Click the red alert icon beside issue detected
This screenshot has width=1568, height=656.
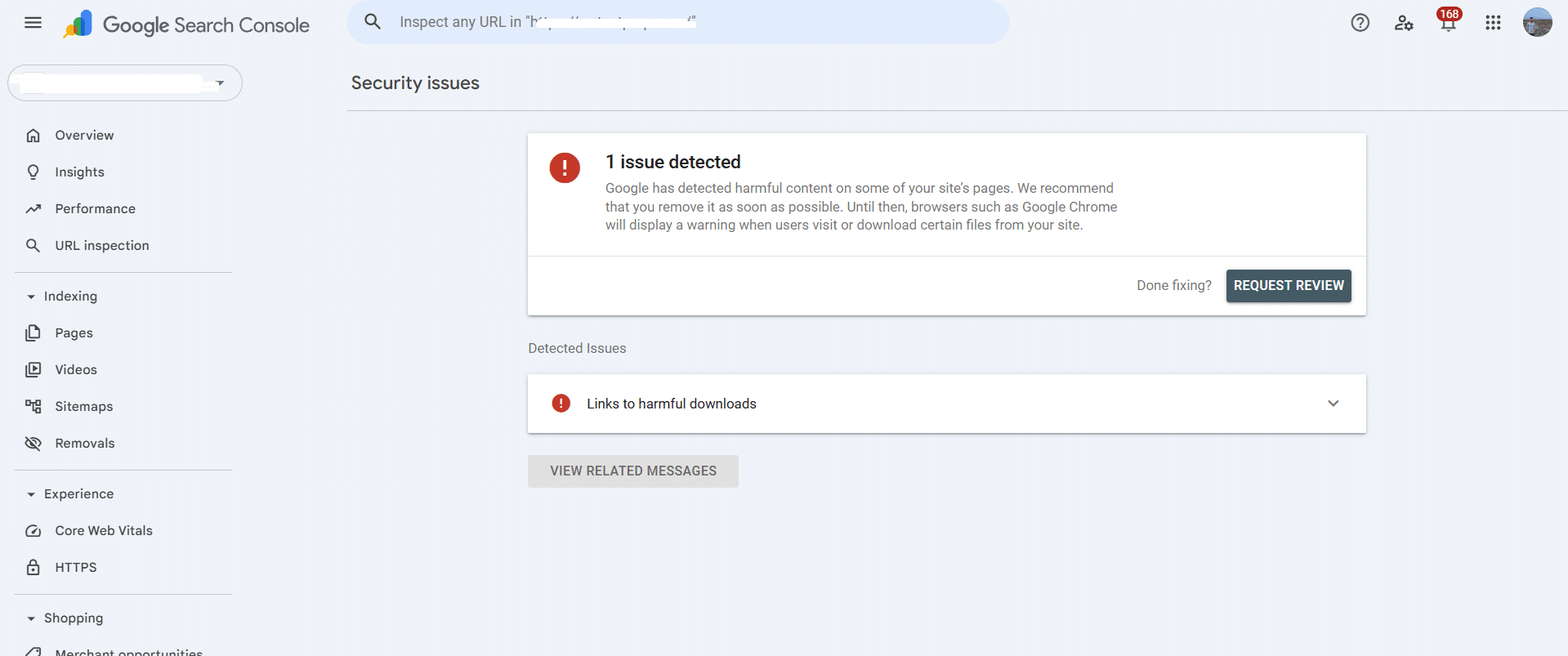coord(565,167)
